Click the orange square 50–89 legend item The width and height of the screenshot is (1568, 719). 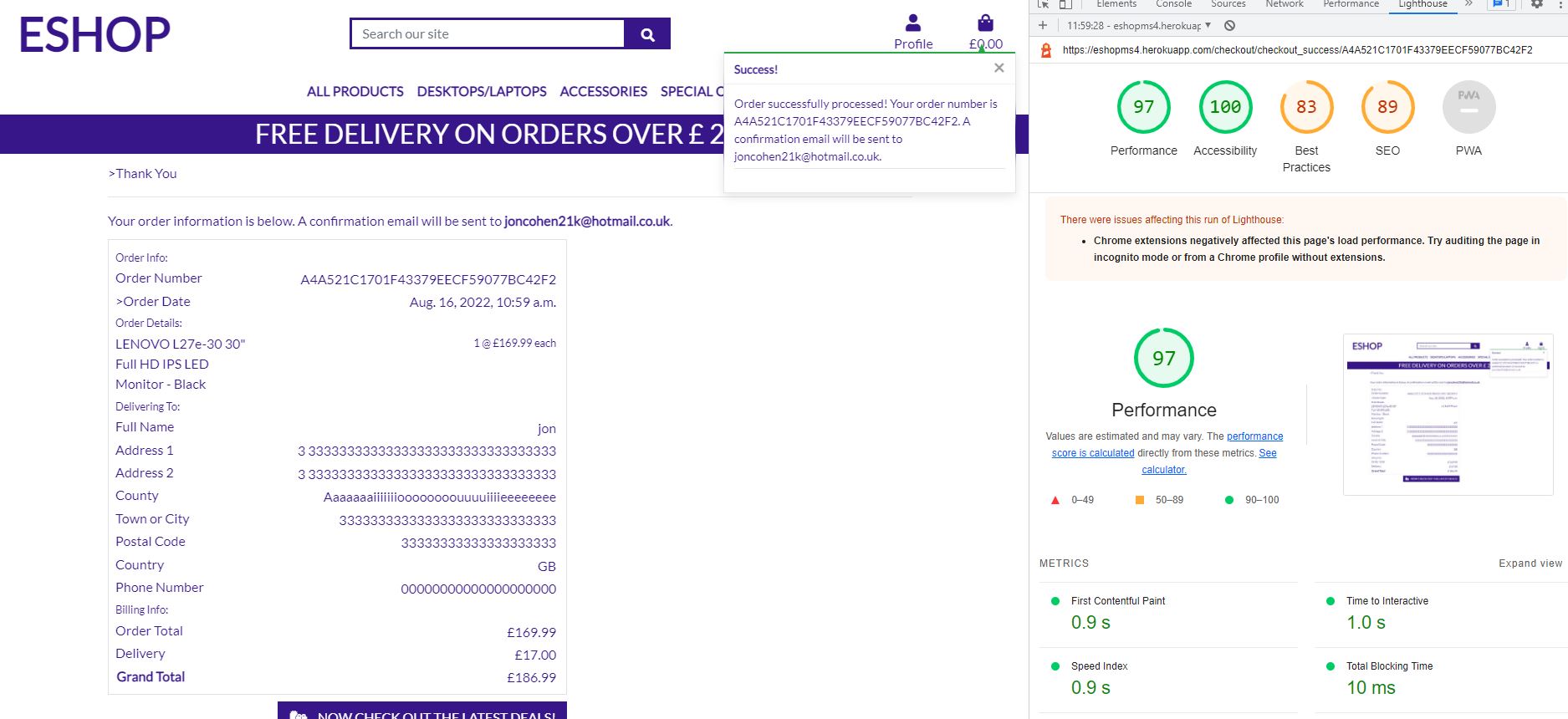tap(1159, 500)
